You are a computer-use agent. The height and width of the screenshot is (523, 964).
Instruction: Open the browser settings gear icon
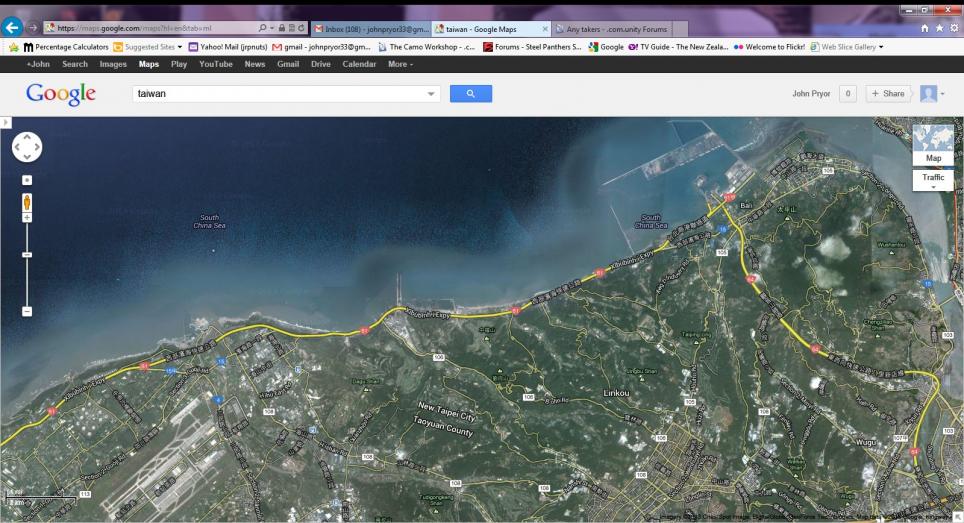(952, 28)
